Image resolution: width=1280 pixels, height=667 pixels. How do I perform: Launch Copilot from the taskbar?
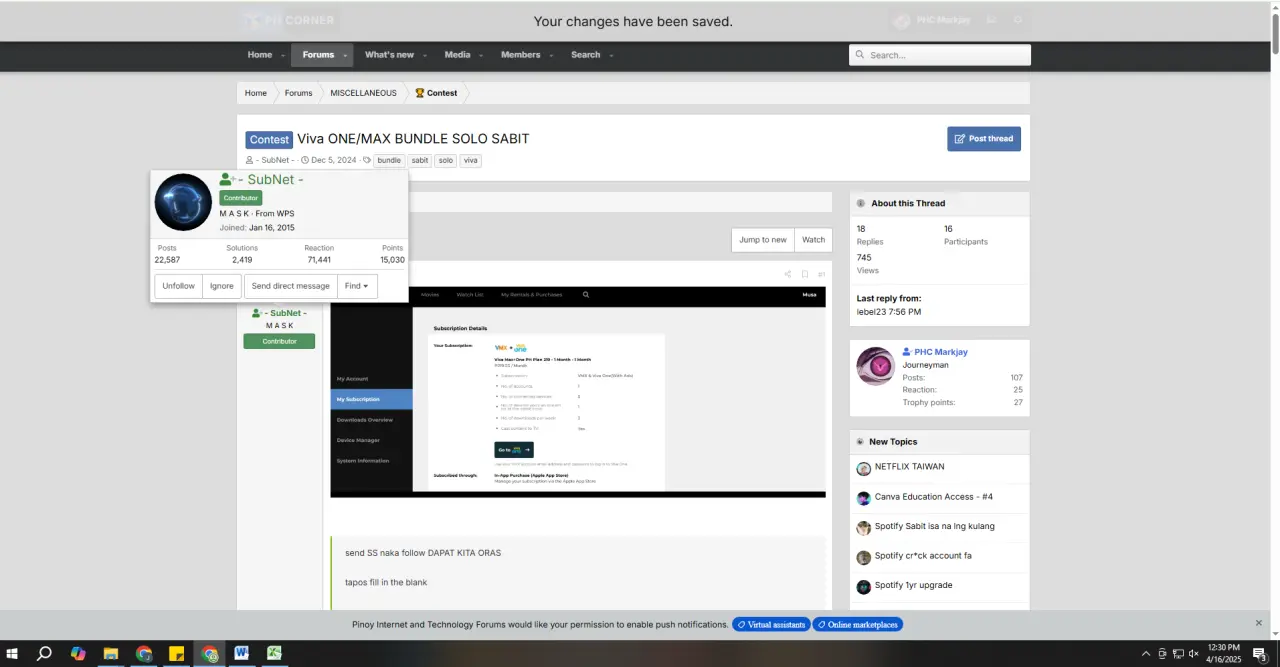point(78,654)
